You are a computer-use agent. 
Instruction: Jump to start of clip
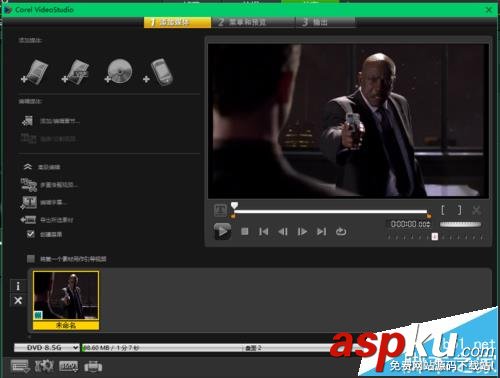click(x=263, y=231)
